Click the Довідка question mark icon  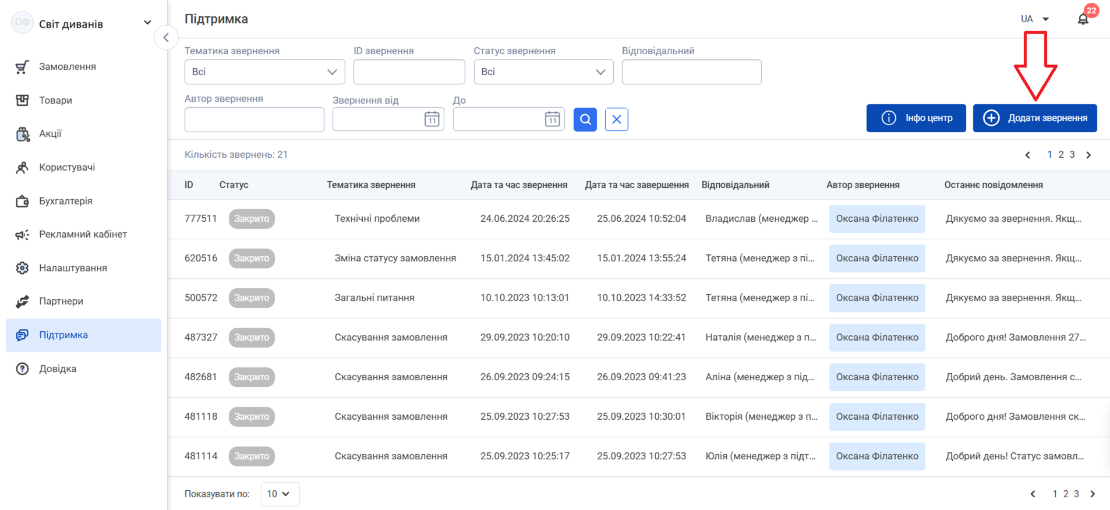pyautogui.click(x=21, y=369)
